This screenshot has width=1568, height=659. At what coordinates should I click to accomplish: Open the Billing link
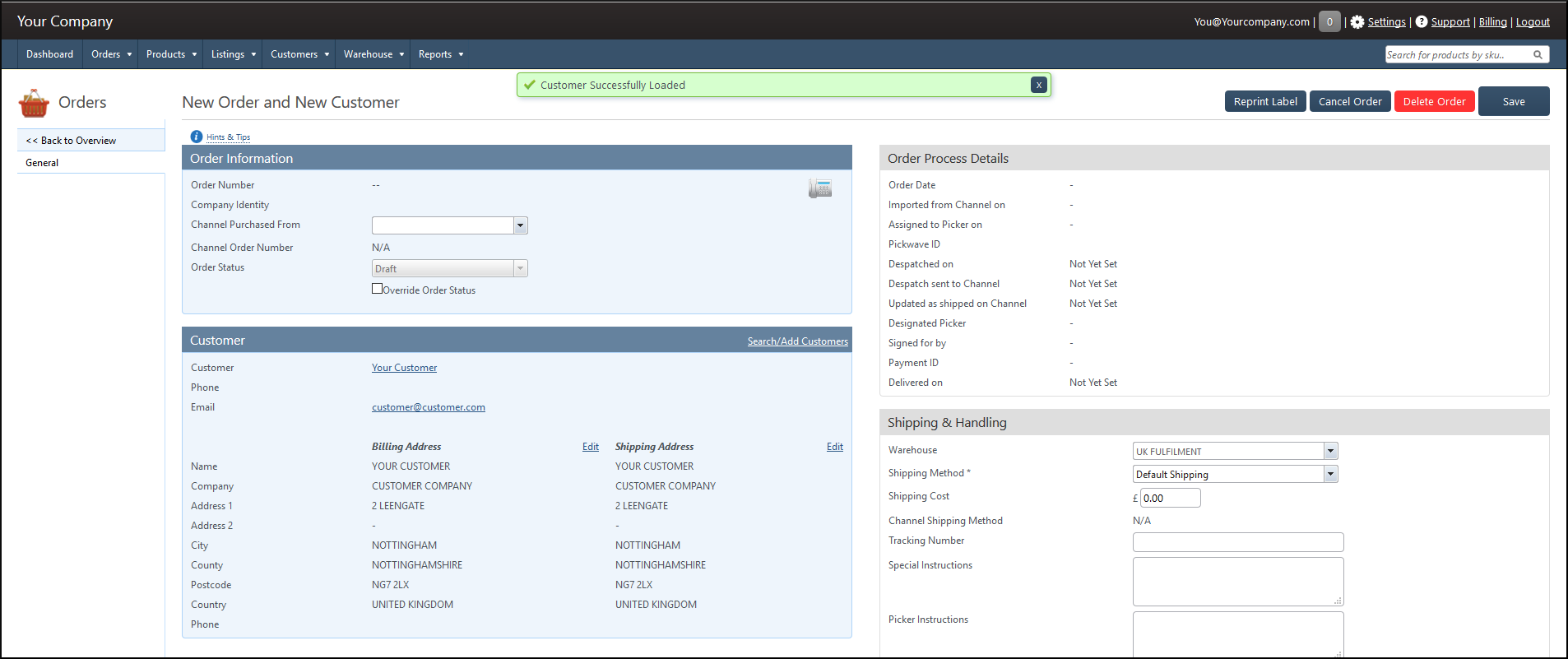[1492, 22]
